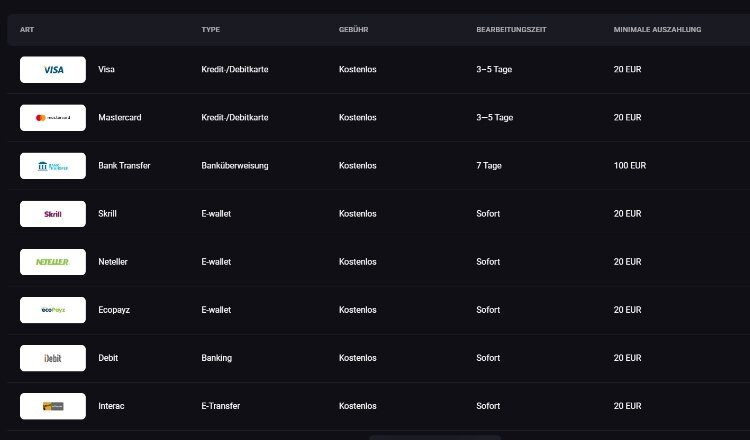The width and height of the screenshot is (750, 440).
Task: Click the Banküberweisung type cell
Action: click(x=235, y=165)
